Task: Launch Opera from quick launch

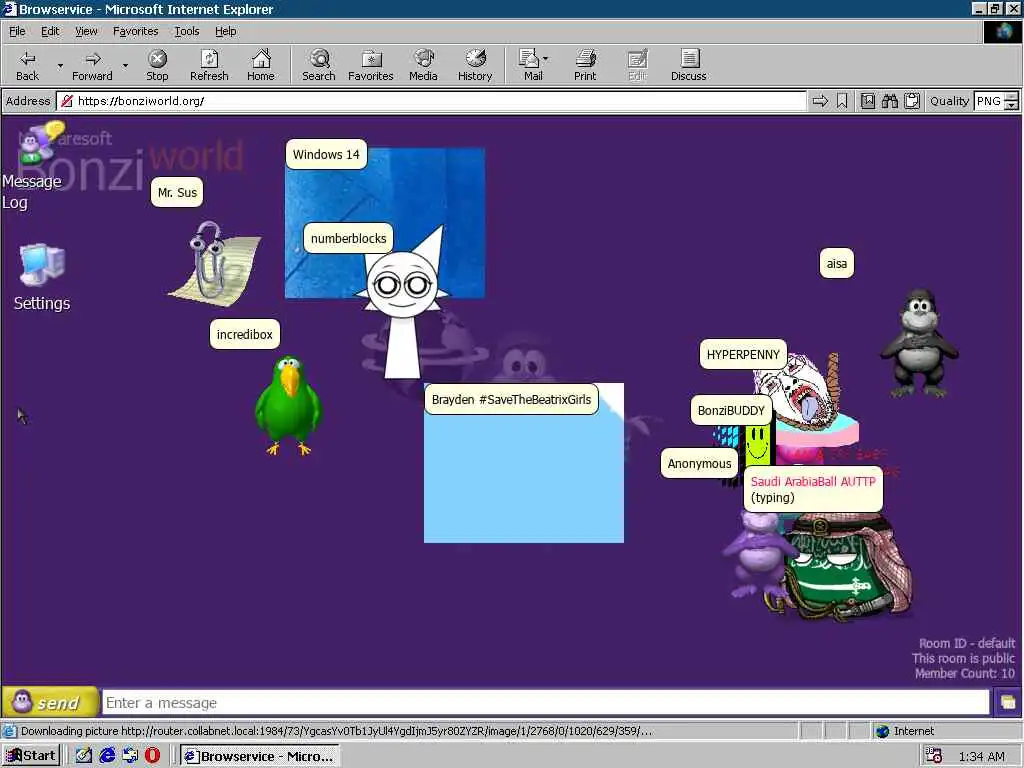Action: click(153, 756)
